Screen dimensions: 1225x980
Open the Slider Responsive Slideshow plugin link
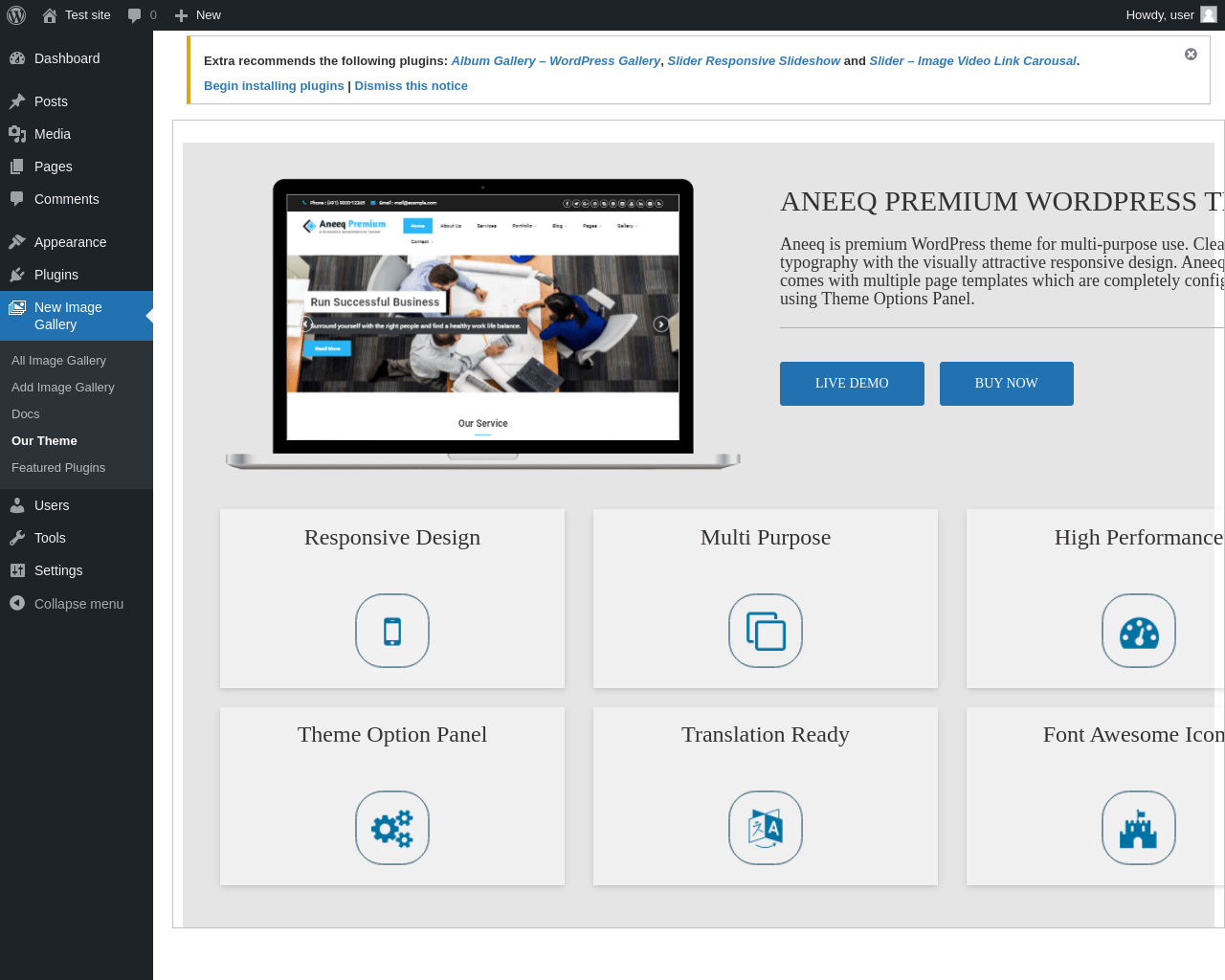pyautogui.click(x=753, y=61)
